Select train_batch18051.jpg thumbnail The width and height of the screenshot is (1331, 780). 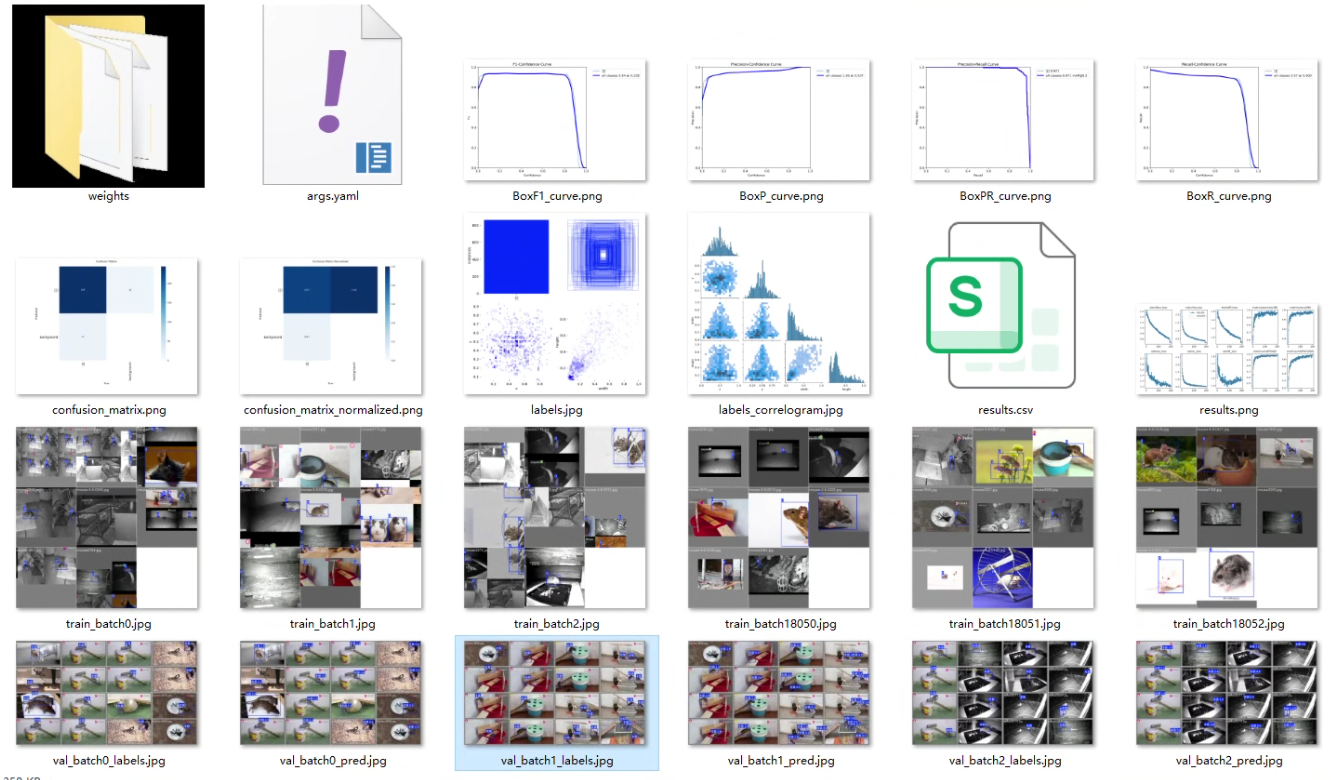point(1004,518)
